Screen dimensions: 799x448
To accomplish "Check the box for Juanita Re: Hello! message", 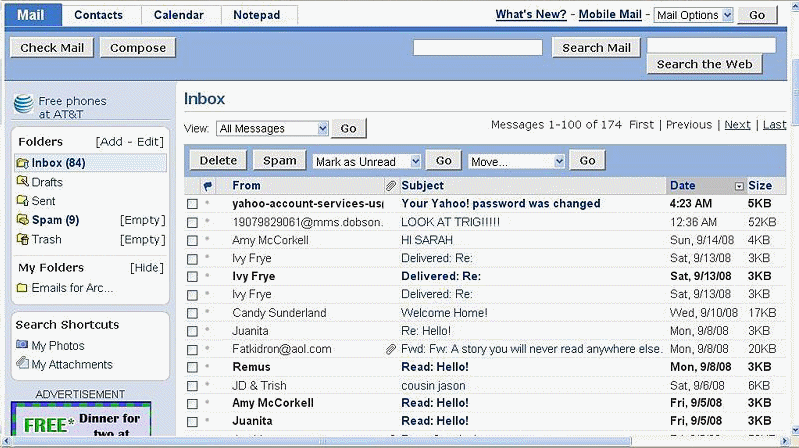I will 192,331.
